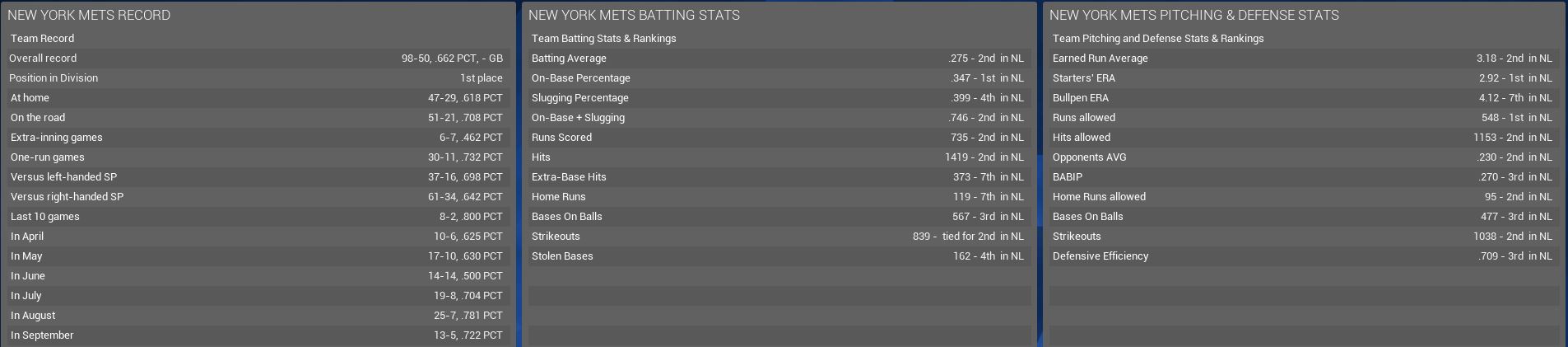Screen dimensions: 1568x347
Task: Select the Home Runs batting row
Action: (x=778, y=197)
